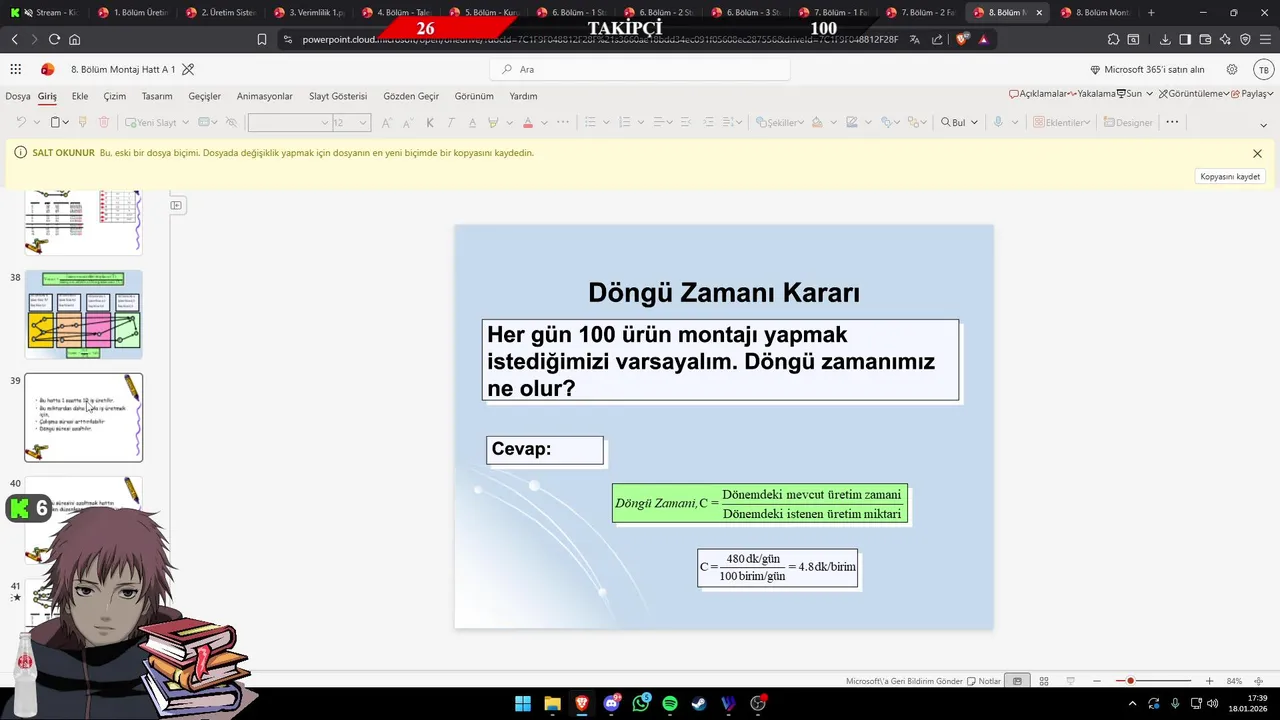Image resolution: width=1280 pixels, height=720 pixels.
Task: Switch to slide sorter view icon
Action: point(1044,681)
